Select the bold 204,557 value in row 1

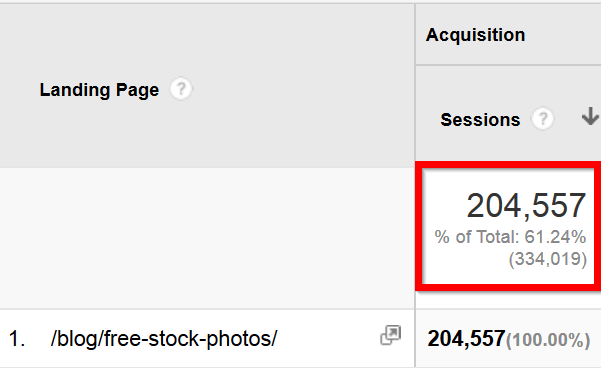466,339
